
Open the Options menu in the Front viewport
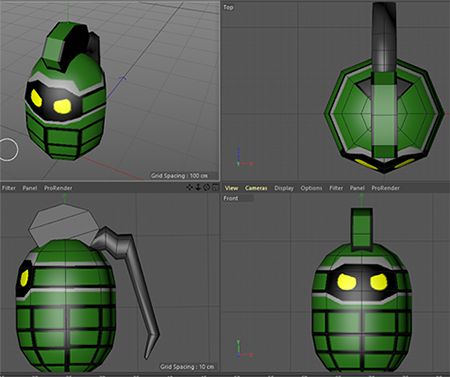pyautogui.click(x=311, y=188)
